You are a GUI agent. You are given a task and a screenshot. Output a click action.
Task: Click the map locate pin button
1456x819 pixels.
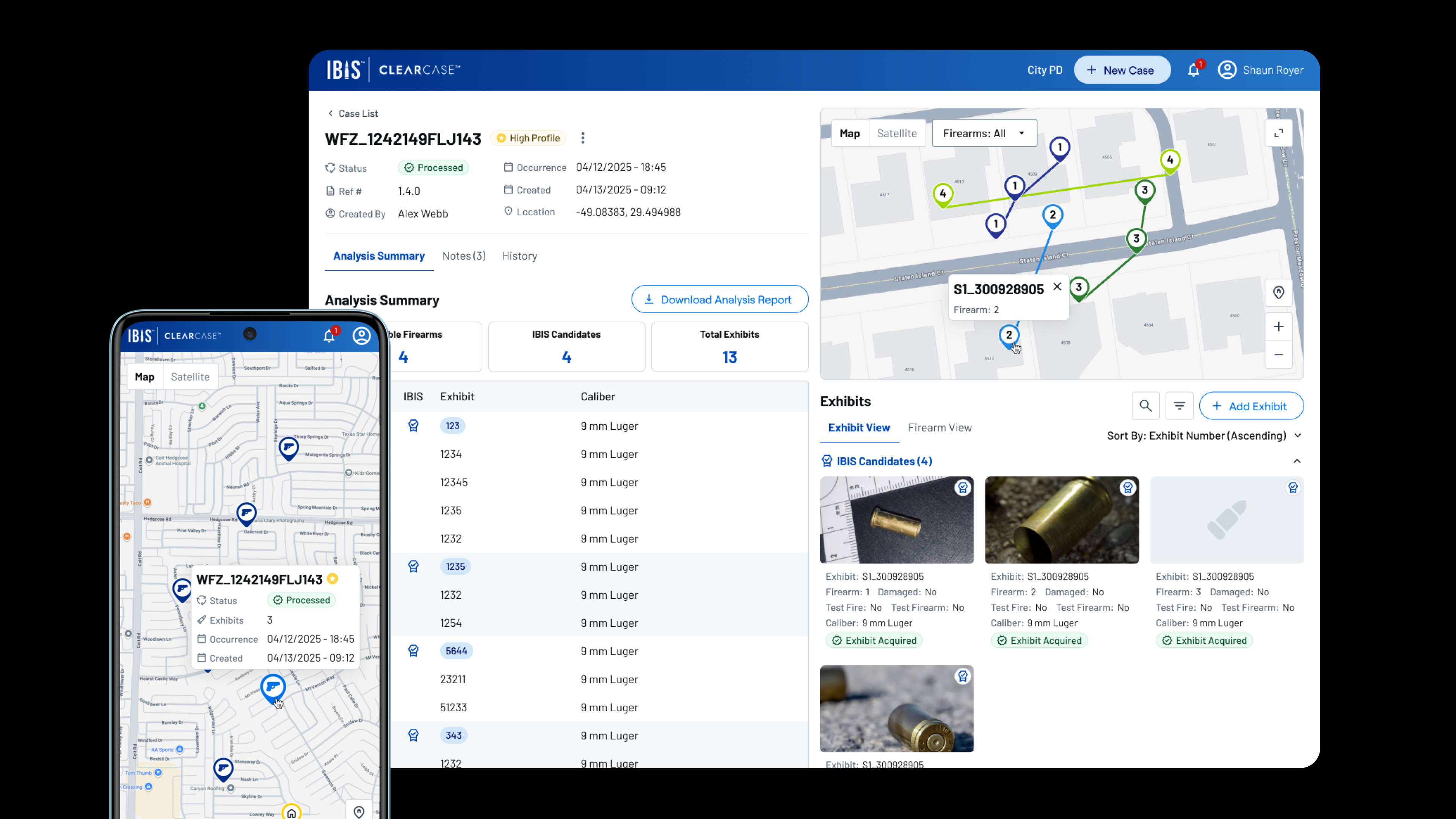point(1279,292)
